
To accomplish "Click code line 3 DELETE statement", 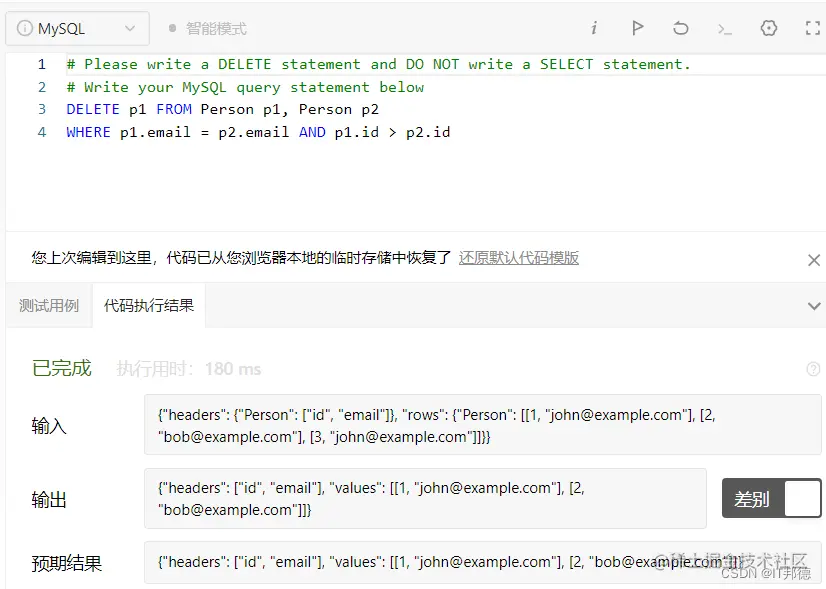I will click(x=222, y=110).
